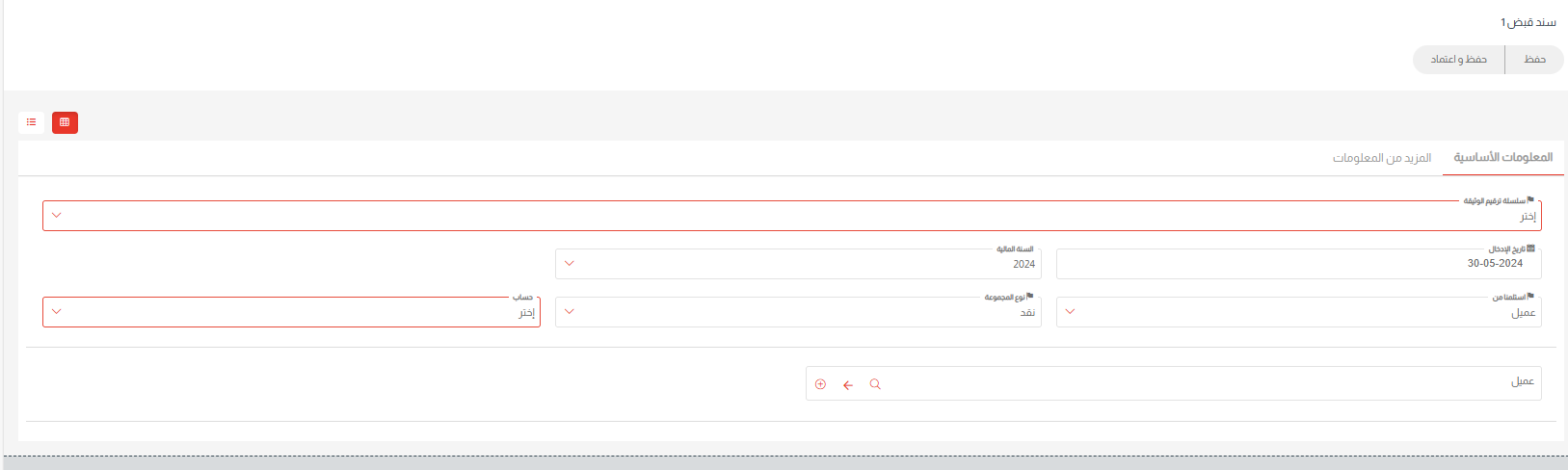Open the المعلومات الأساسية tab

click(x=1502, y=157)
